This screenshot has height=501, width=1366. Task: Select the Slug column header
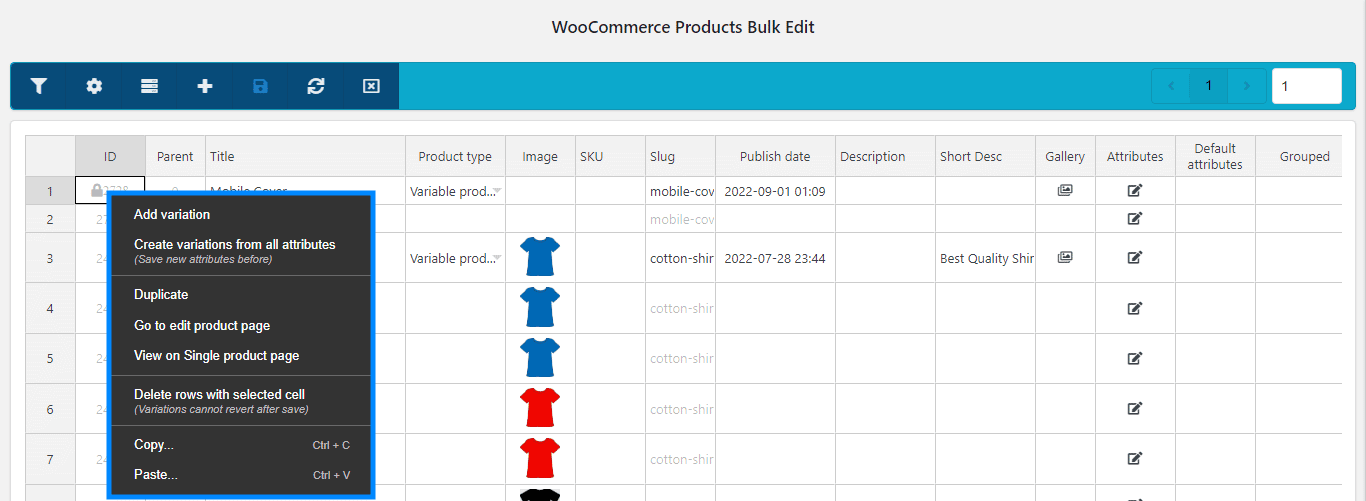tap(680, 156)
